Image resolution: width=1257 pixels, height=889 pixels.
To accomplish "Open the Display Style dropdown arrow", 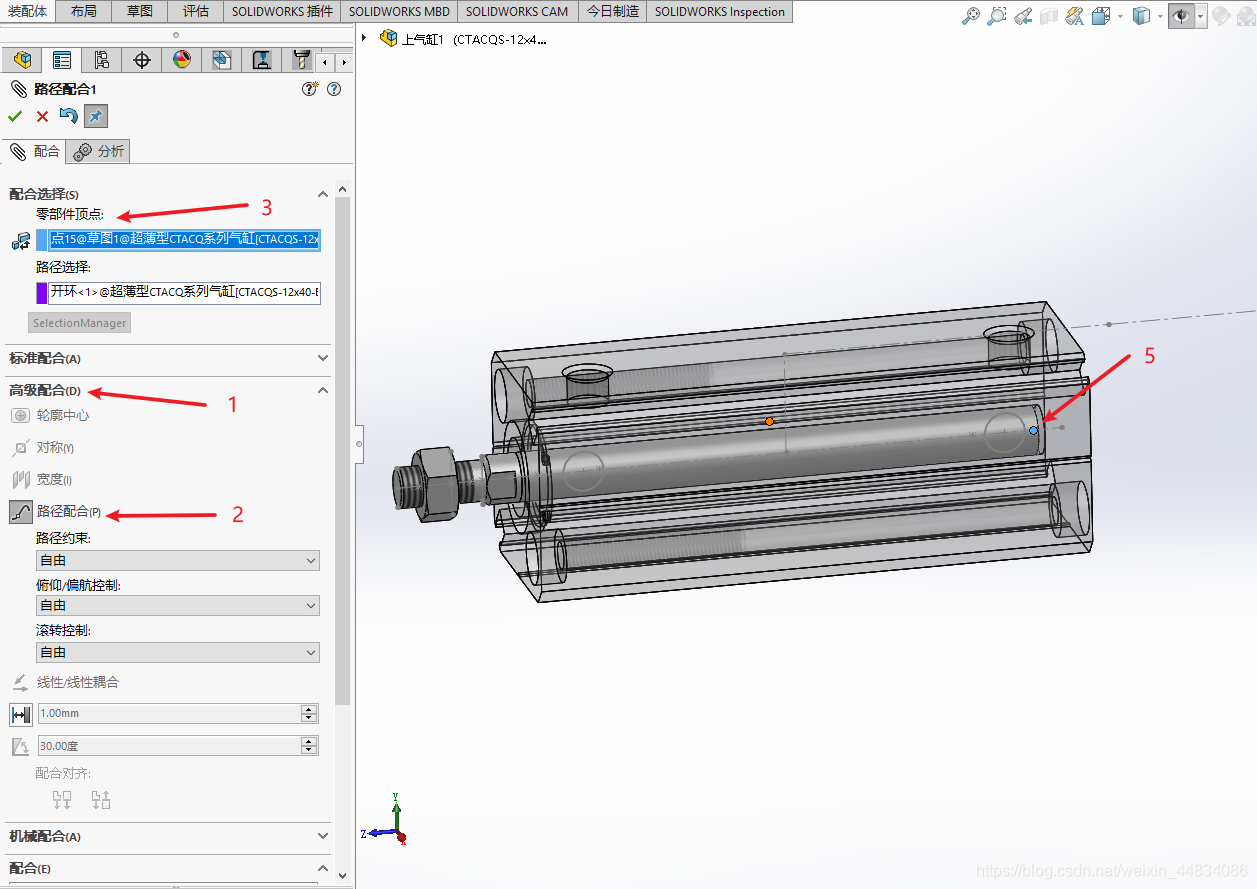I will coord(1160,15).
